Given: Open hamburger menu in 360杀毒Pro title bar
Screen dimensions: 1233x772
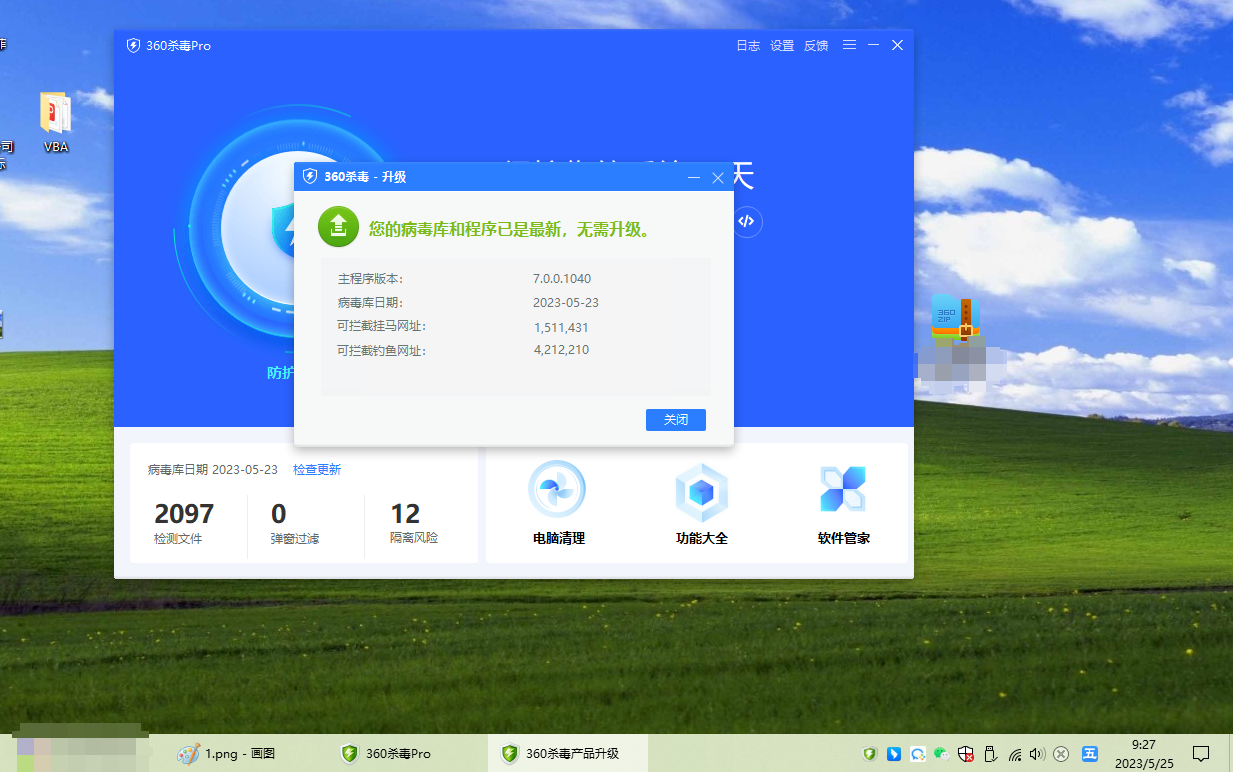Looking at the screenshot, I should click(849, 46).
